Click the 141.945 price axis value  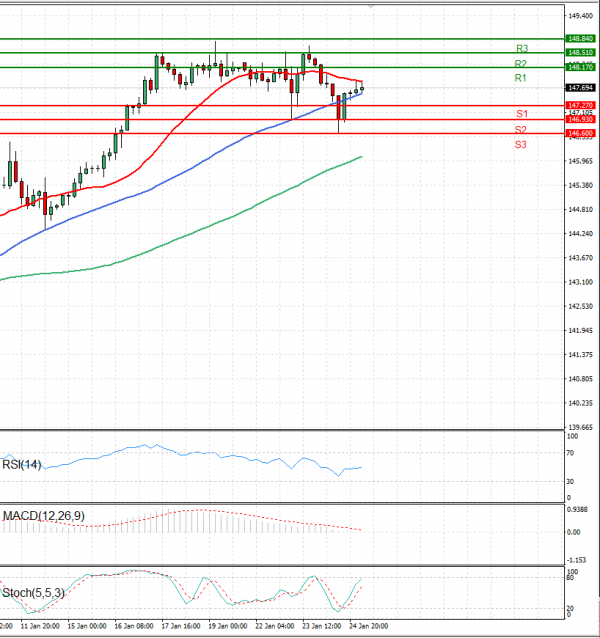tap(580, 330)
